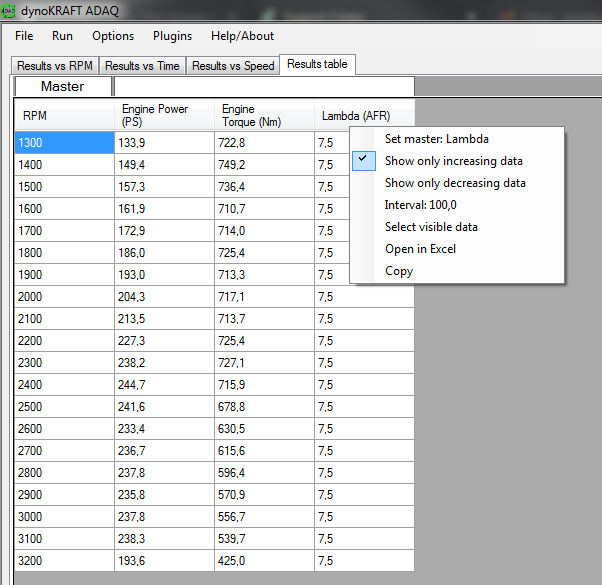602x585 pixels.
Task: Click power value 238,3 cell
Action: click(x=164, y=539)
